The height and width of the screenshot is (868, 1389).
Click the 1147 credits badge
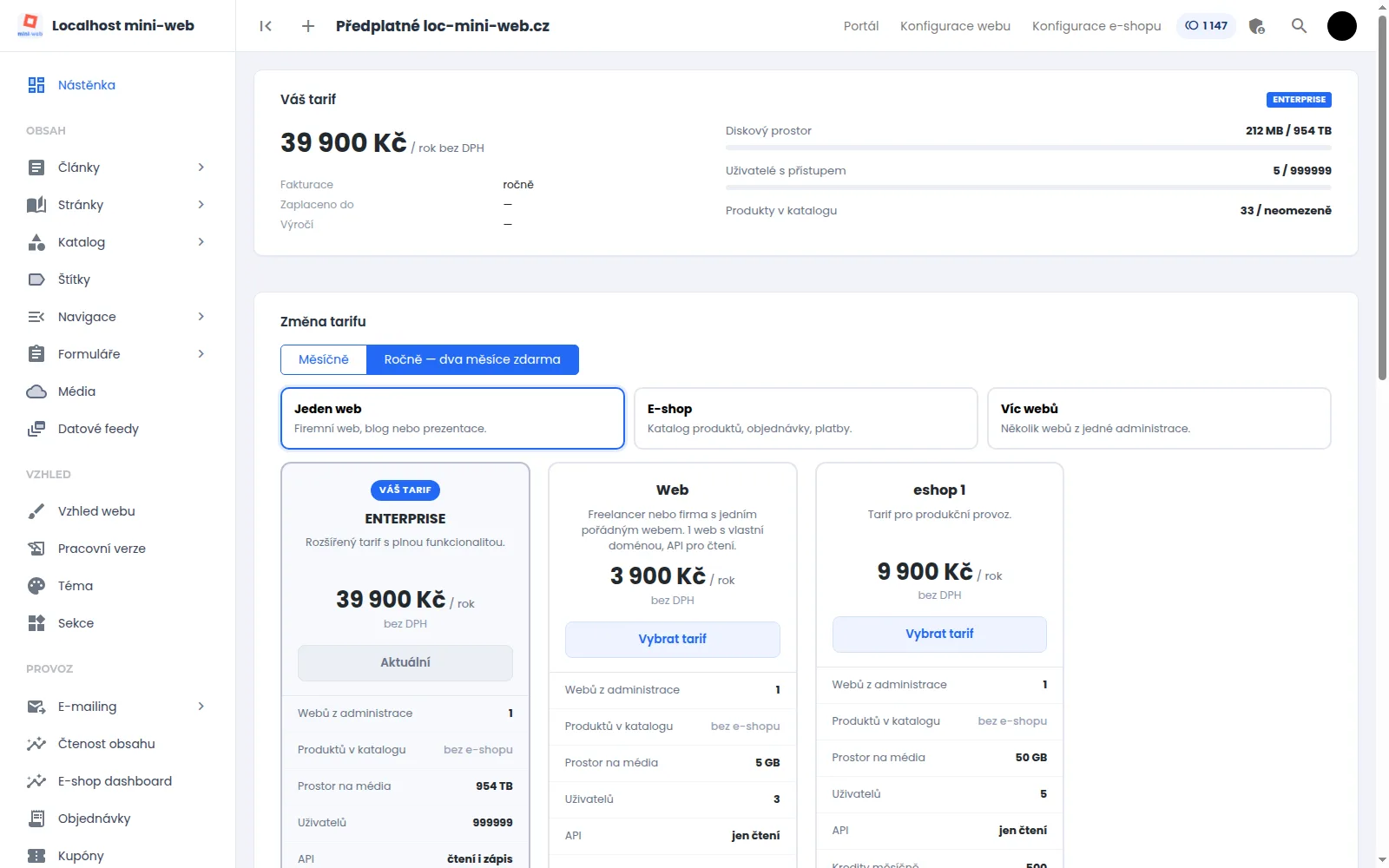click(x=1206, y=26)
